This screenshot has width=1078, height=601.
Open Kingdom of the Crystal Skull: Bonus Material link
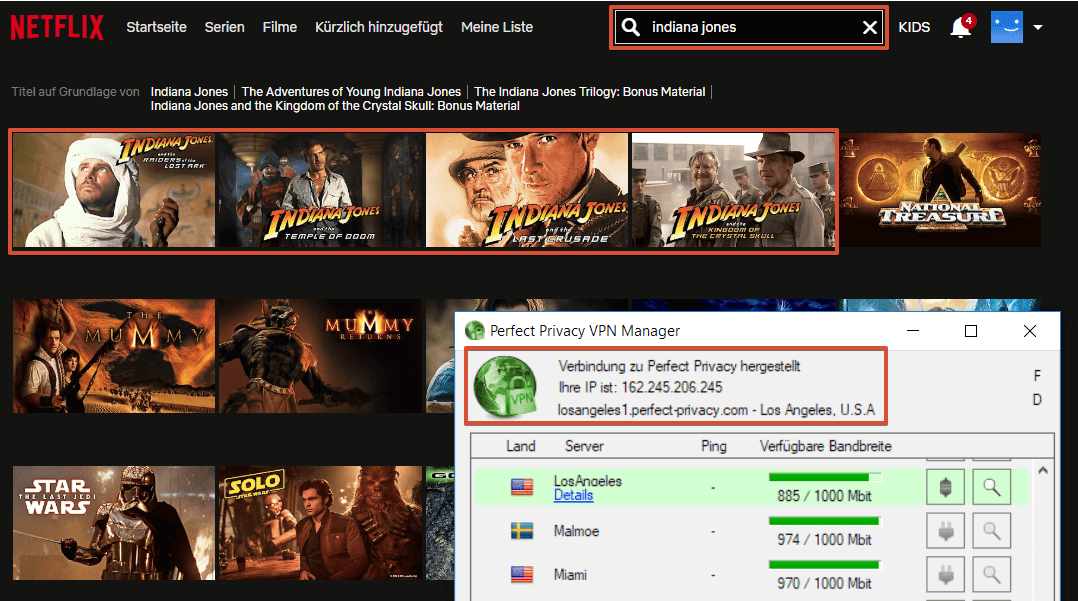coord(335,106)
